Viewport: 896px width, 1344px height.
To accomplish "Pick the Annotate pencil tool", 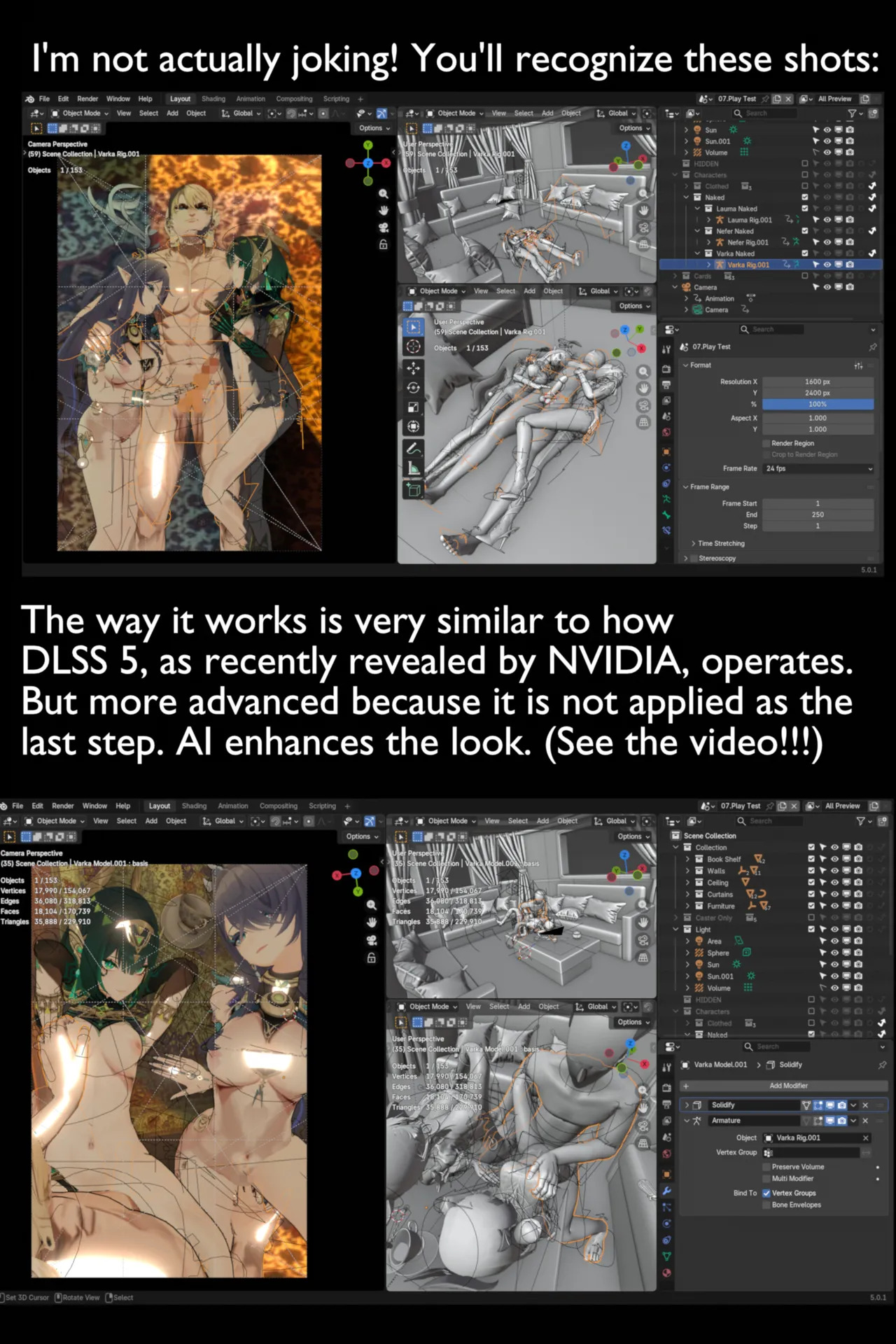I will click(414, 448).
